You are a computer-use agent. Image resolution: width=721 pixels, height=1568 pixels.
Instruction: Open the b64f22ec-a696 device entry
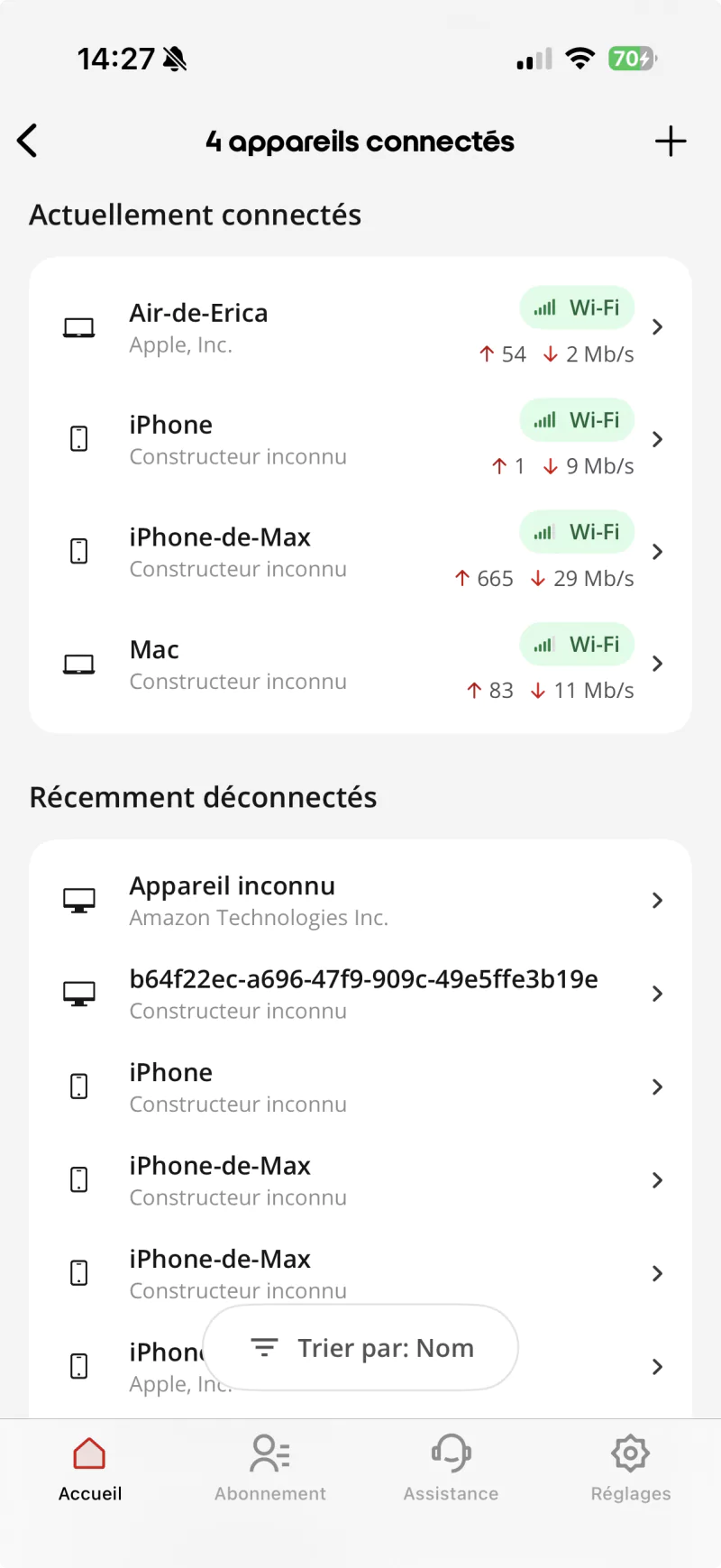coord(362,994)
